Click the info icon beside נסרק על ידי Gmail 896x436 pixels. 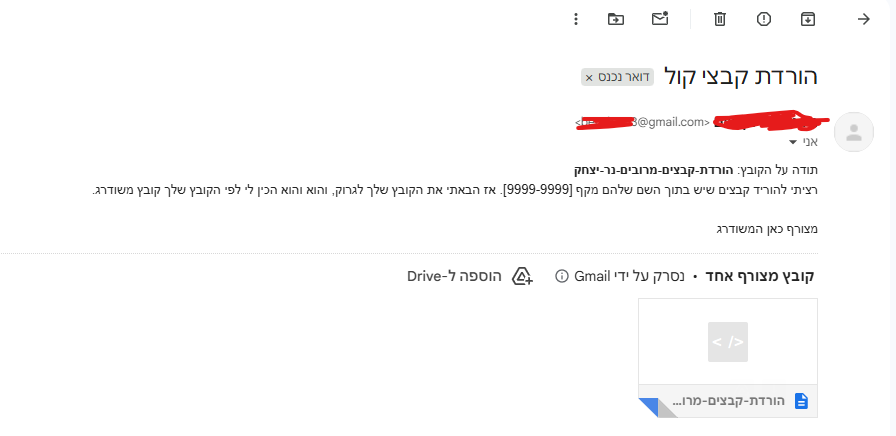pos(561,276)
